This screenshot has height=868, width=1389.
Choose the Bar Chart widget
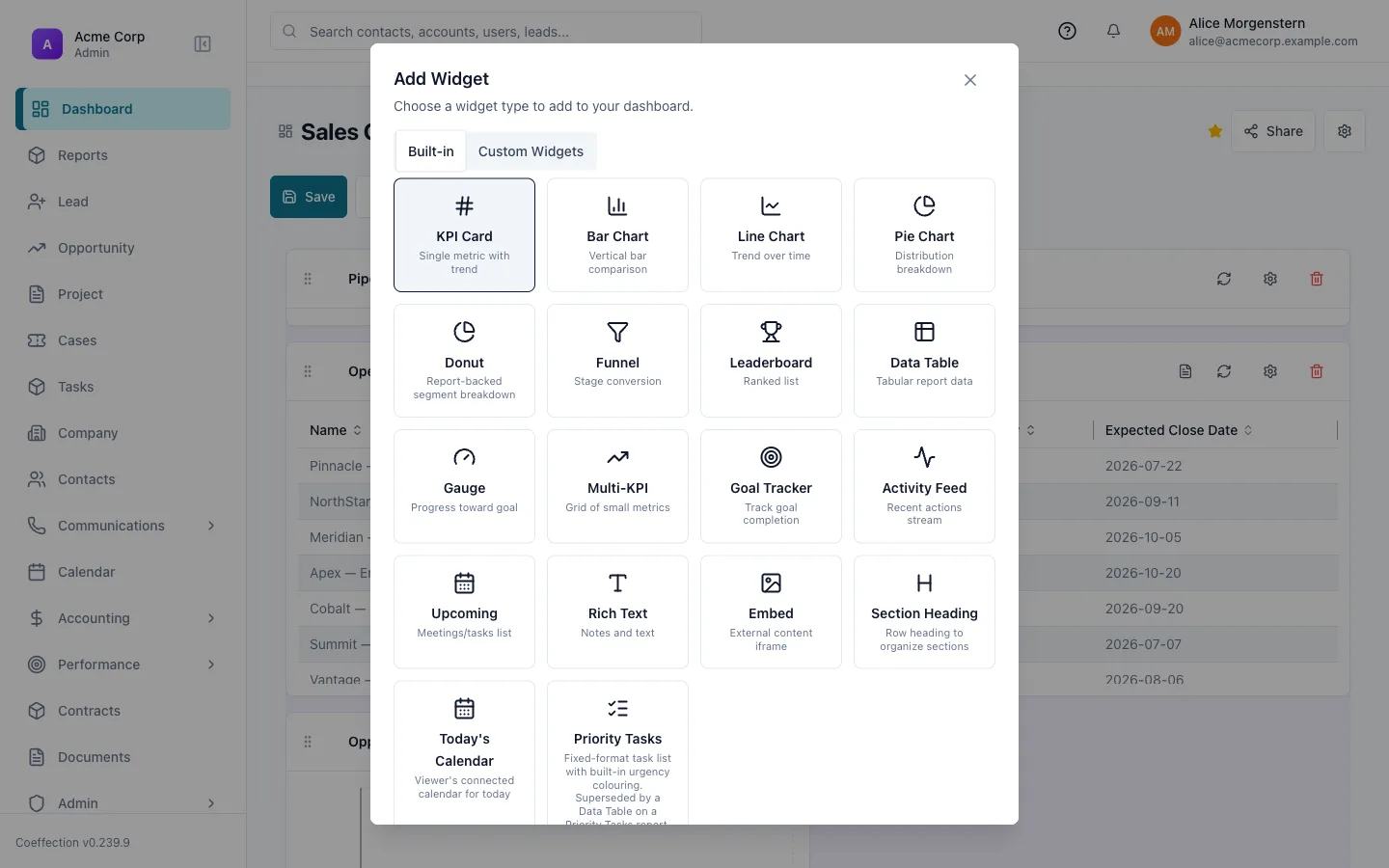pyautogui.click(x=617, y=234)
